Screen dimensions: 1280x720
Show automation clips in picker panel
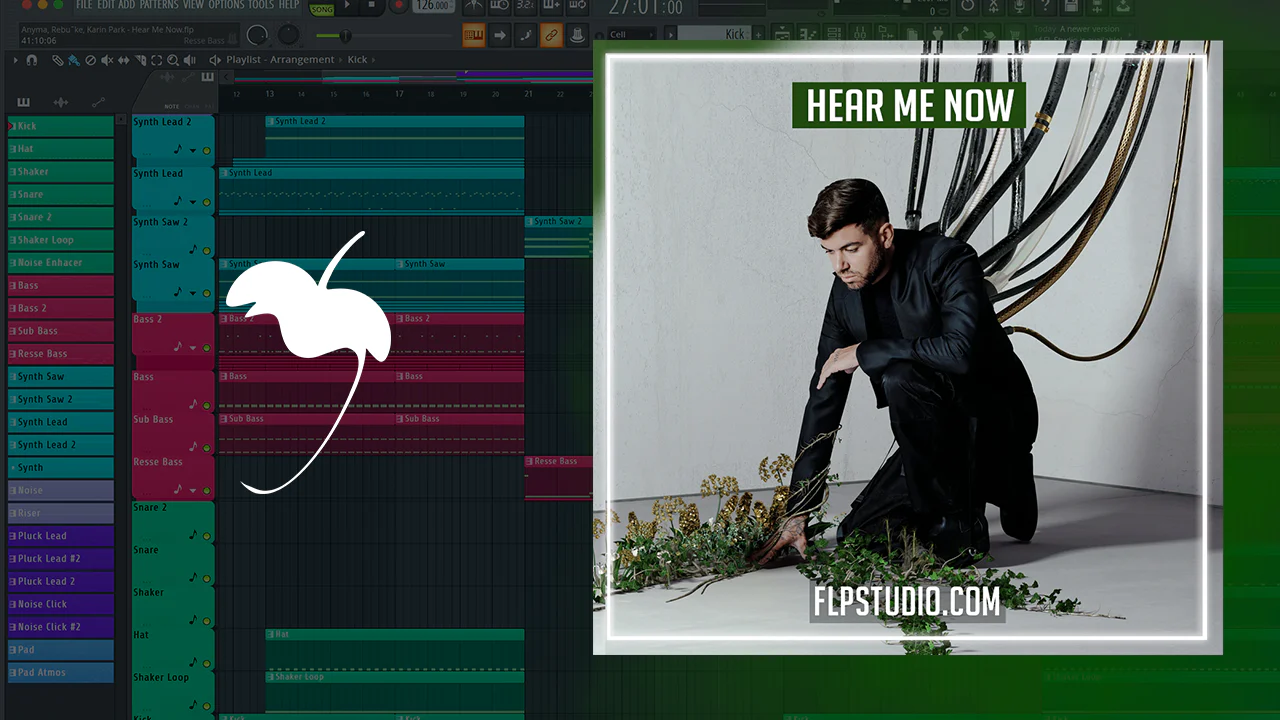click(x=98, y=102)
